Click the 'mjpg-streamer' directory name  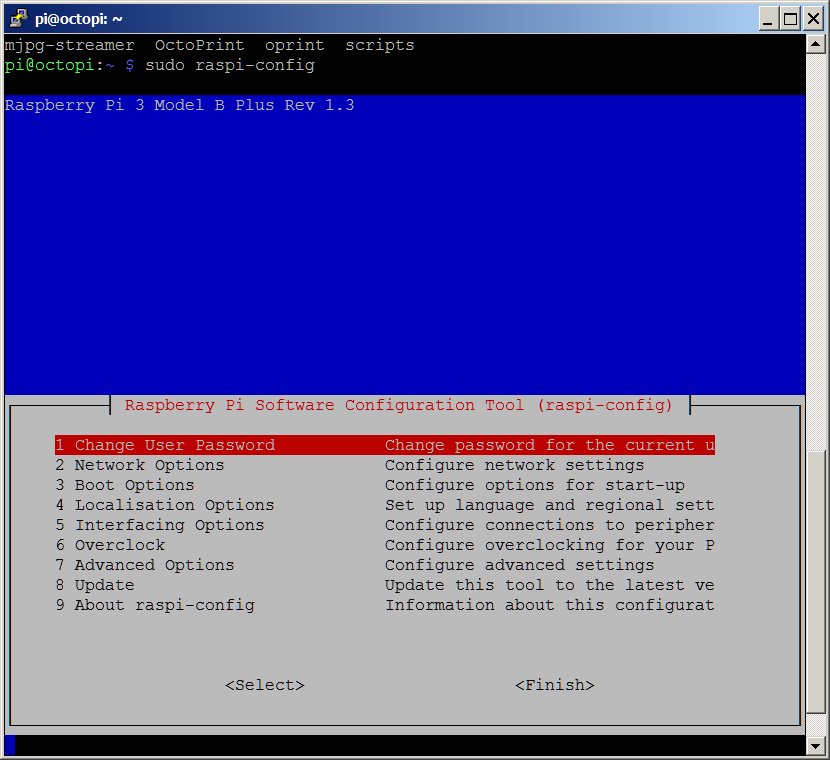coord(69,45)
